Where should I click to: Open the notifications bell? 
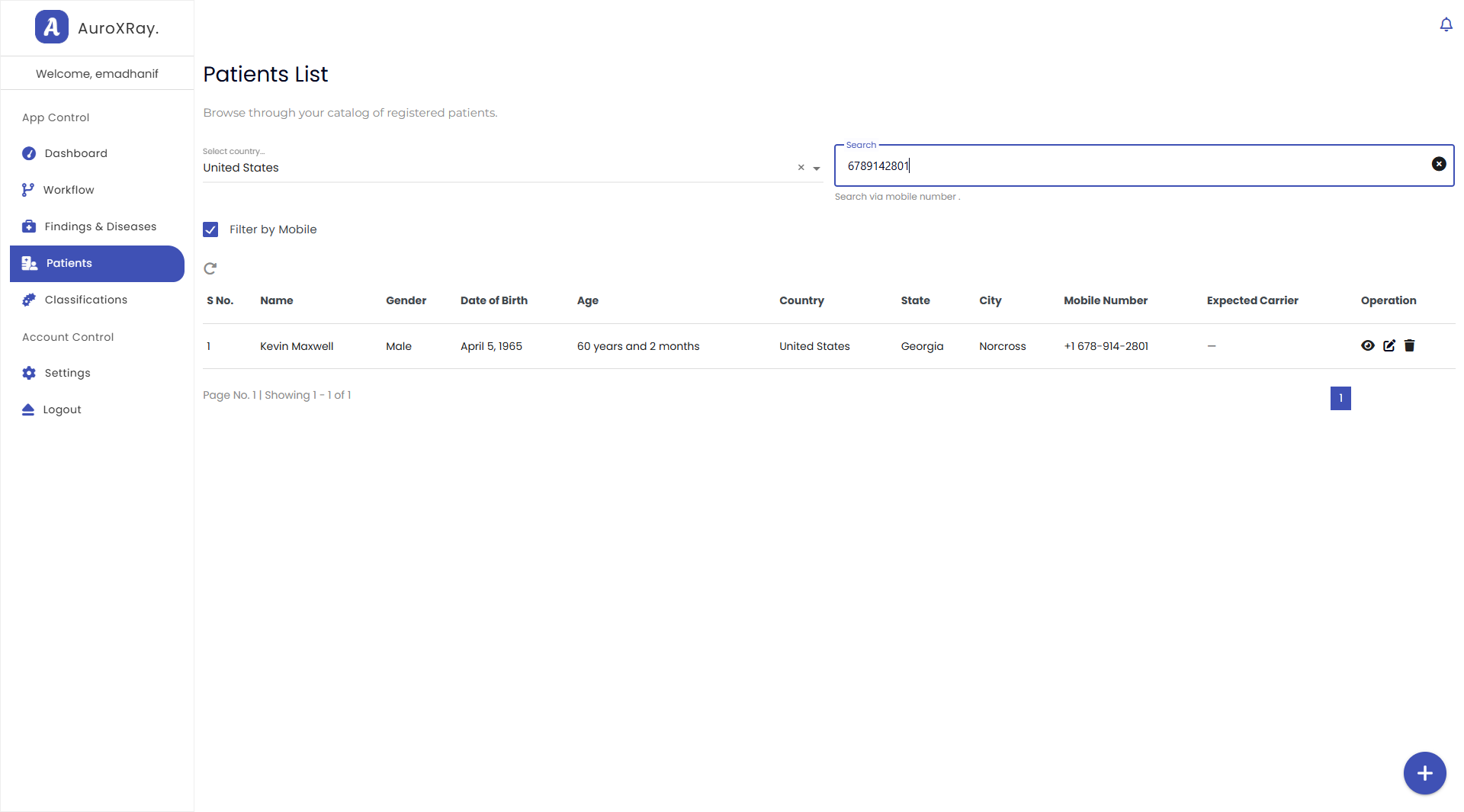(1446, 24)
